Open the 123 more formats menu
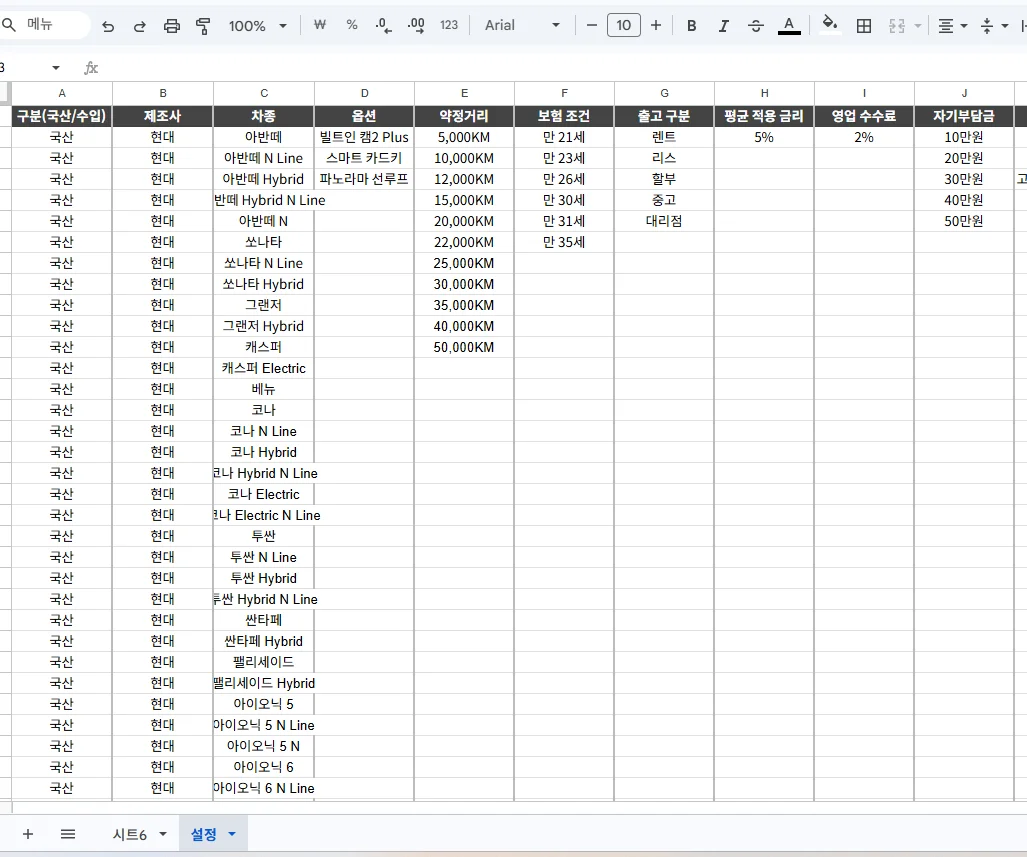 pos(449,25)
